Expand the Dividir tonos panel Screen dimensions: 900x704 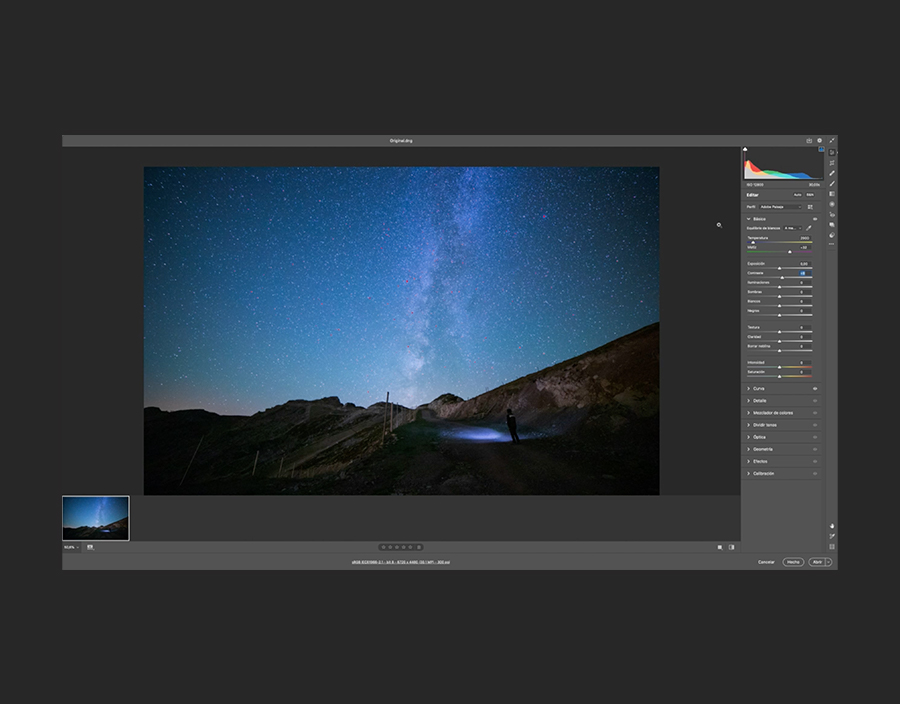748,425
